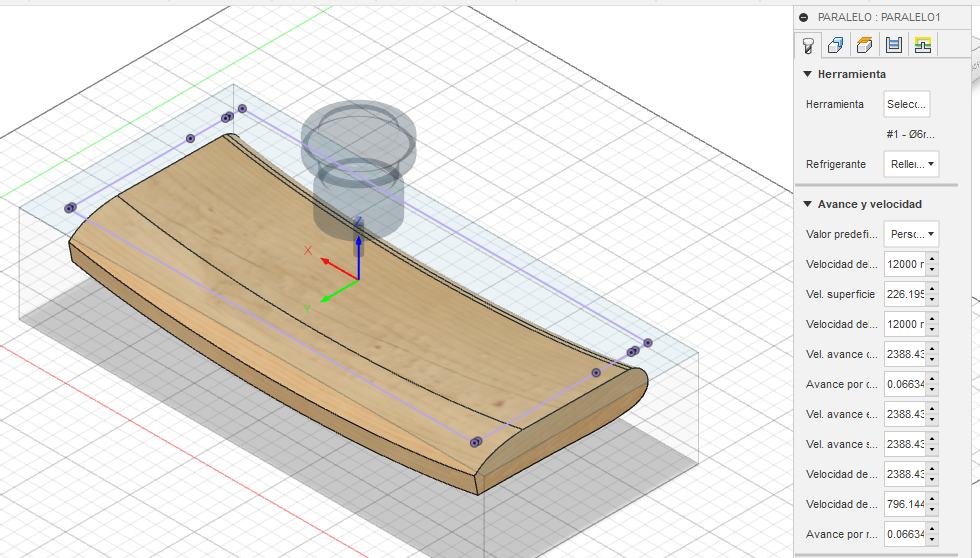Viewport: 980px width, 558px height.
Task: Click the red X axis arrow at origin
Action: [x=328, y=261]
